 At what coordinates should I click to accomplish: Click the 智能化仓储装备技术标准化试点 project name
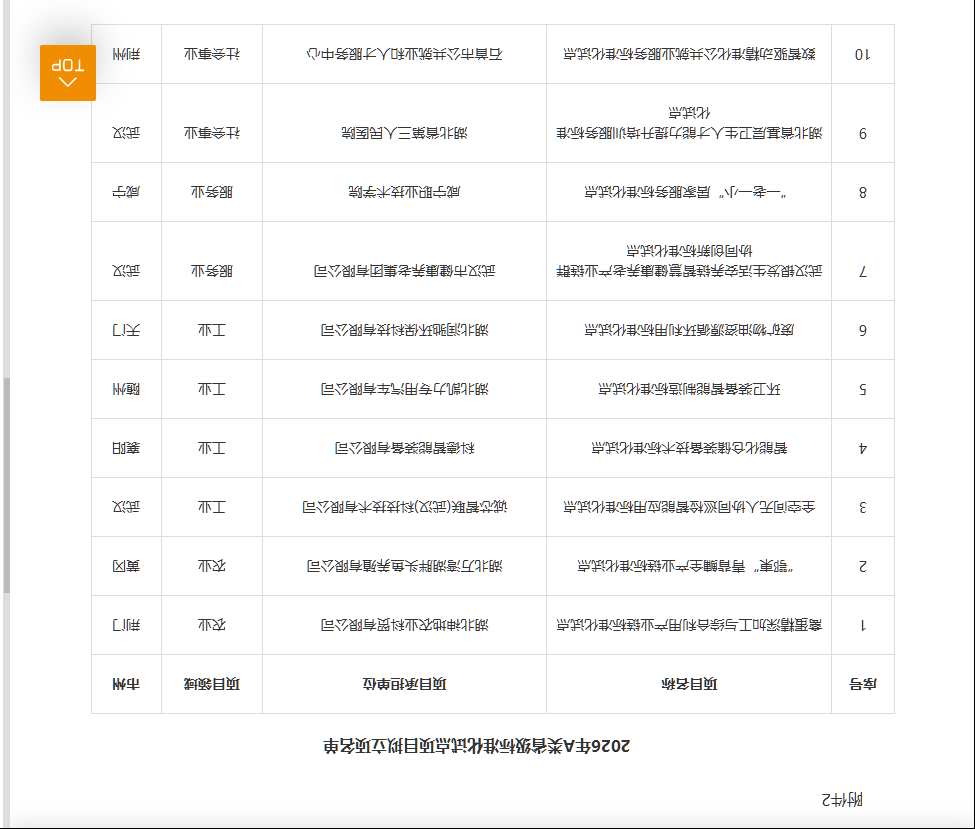[x=689, y=448]
